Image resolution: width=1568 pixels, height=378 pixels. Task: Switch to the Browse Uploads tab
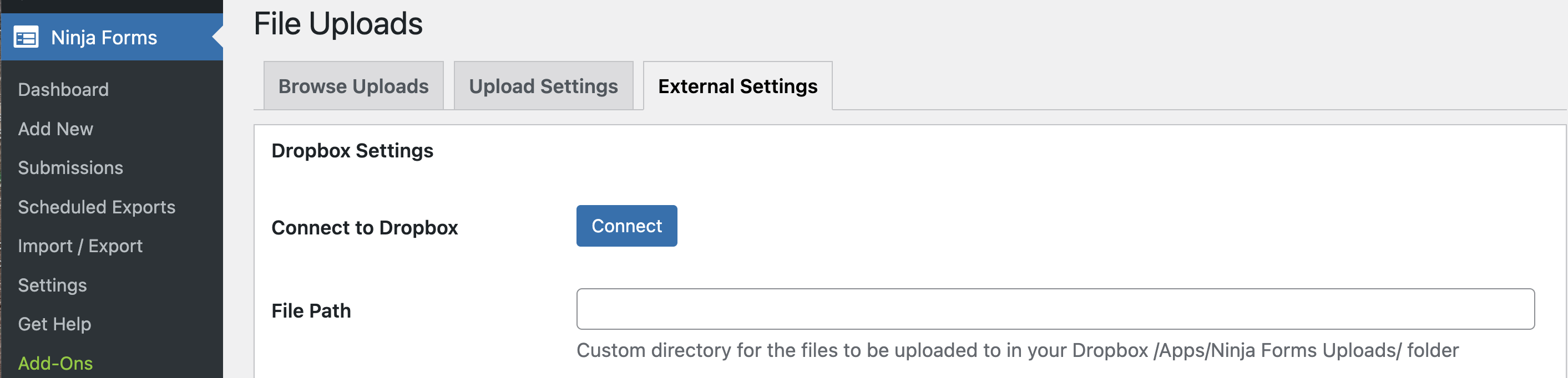[x=353, y=86]
